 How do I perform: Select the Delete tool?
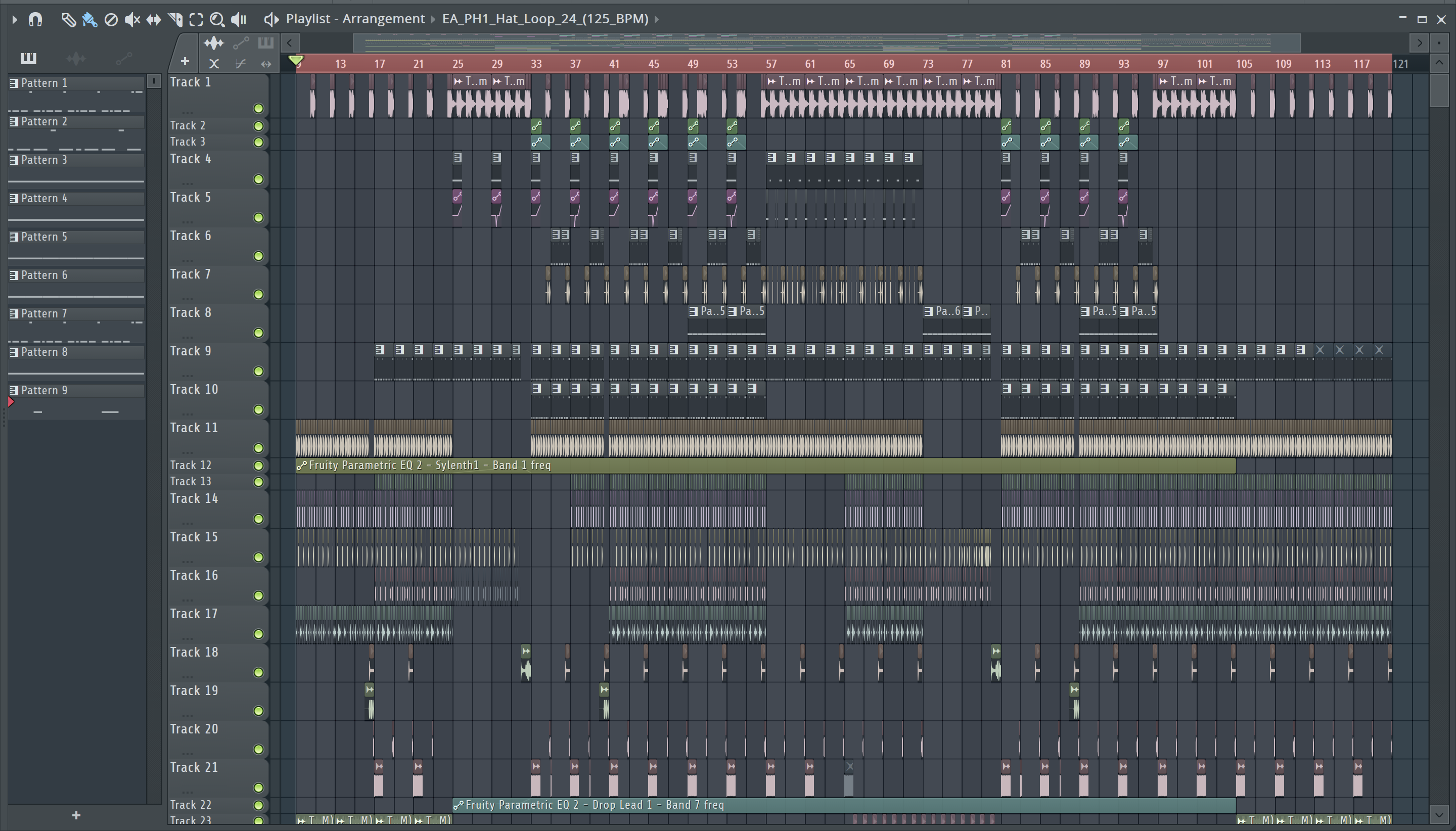click(x=111, y=19)
